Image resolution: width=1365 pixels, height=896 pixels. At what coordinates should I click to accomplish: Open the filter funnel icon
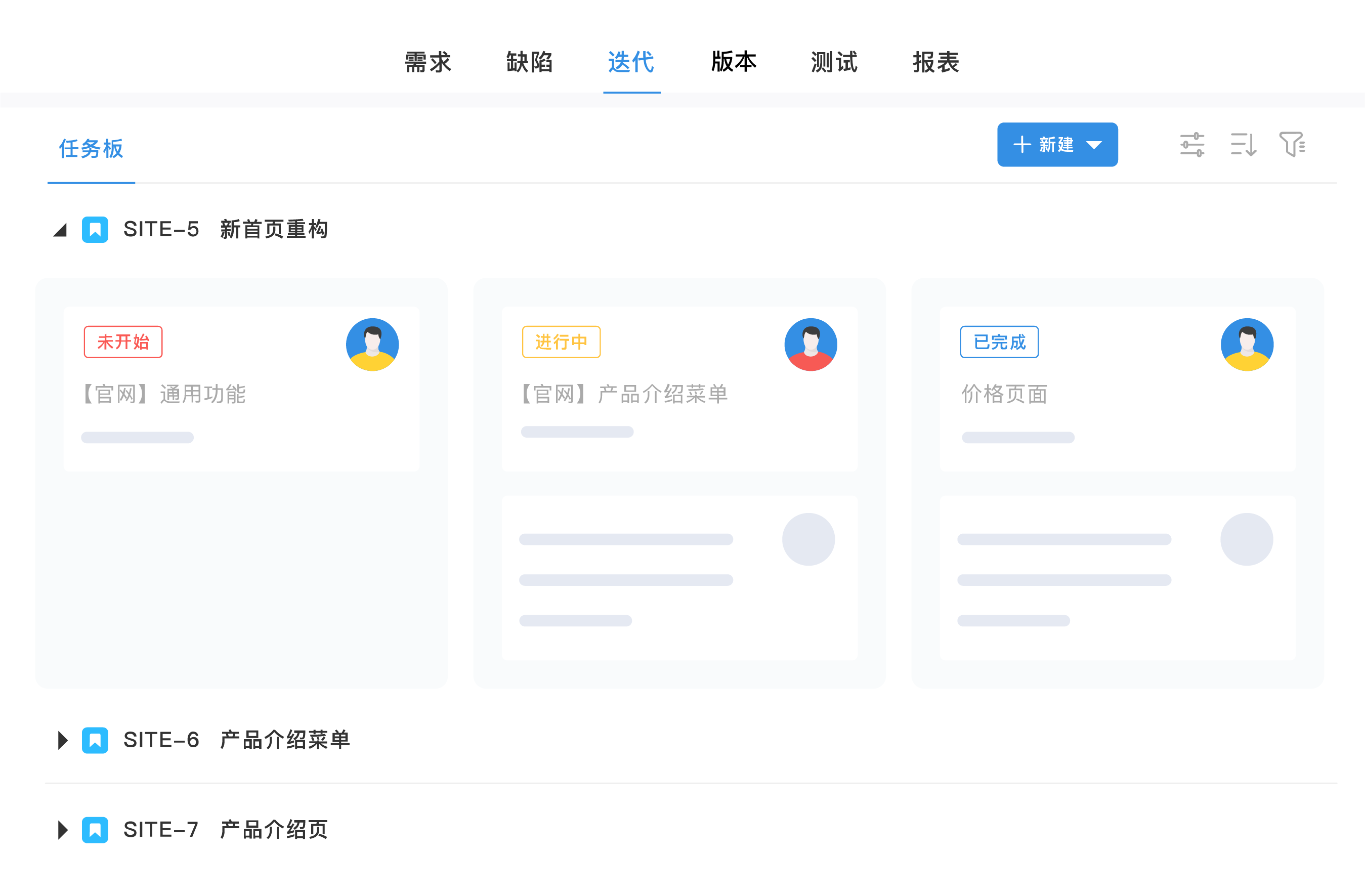1292,144
